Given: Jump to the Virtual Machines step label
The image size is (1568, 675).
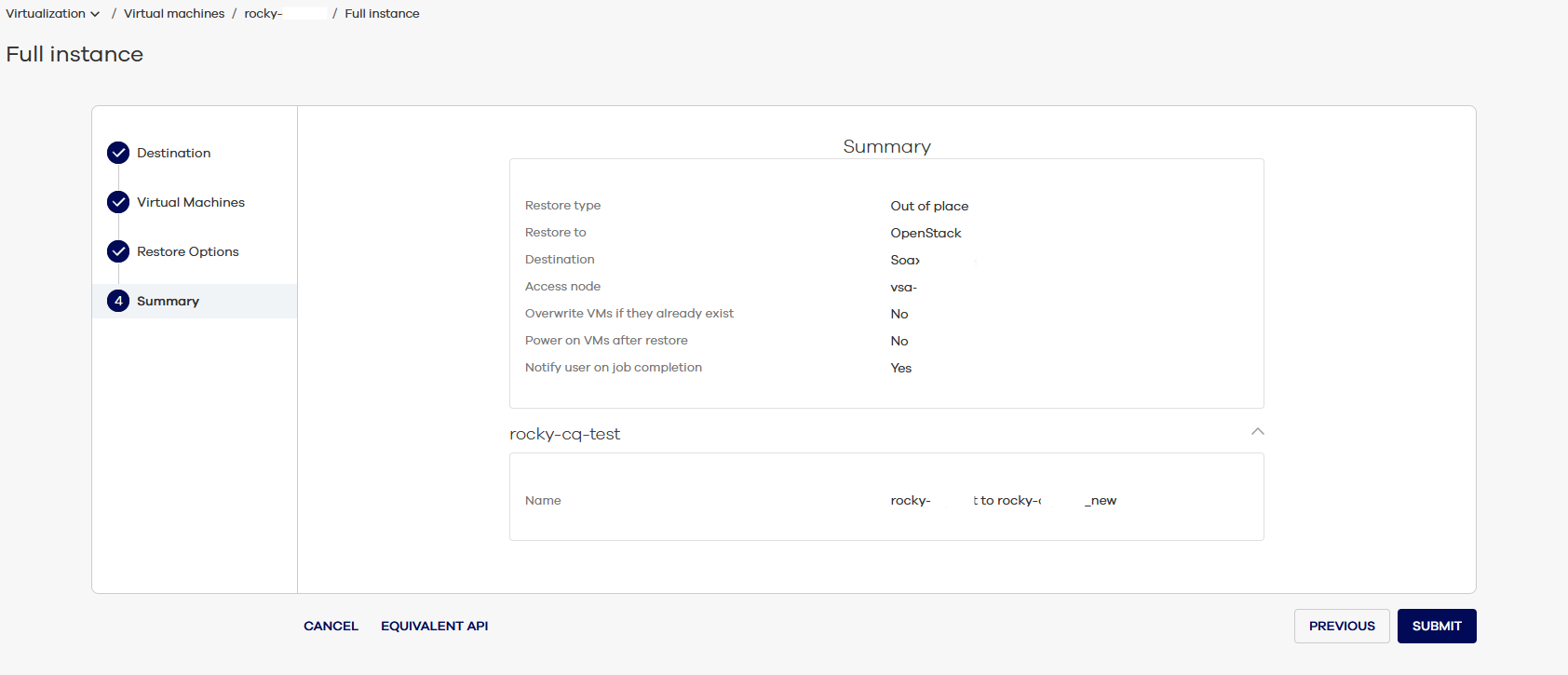Looking at the screenshot, I should [x=191, y=202].
